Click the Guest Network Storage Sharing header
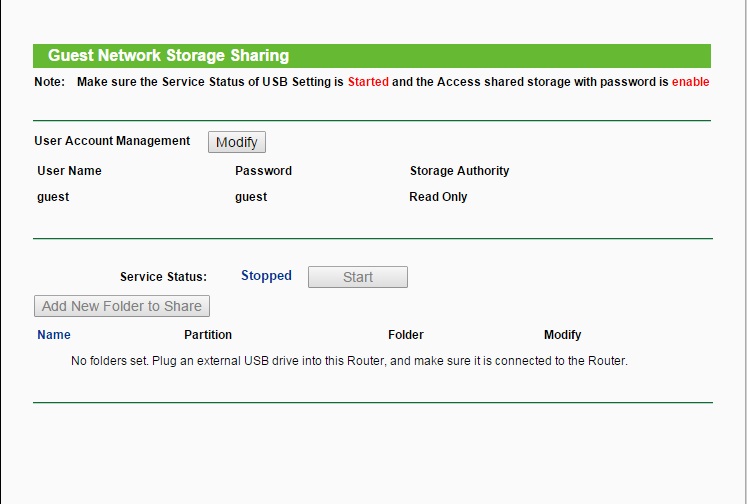Image resolution: width=747 pixels, height=504 pixels. tap(168, 56)
